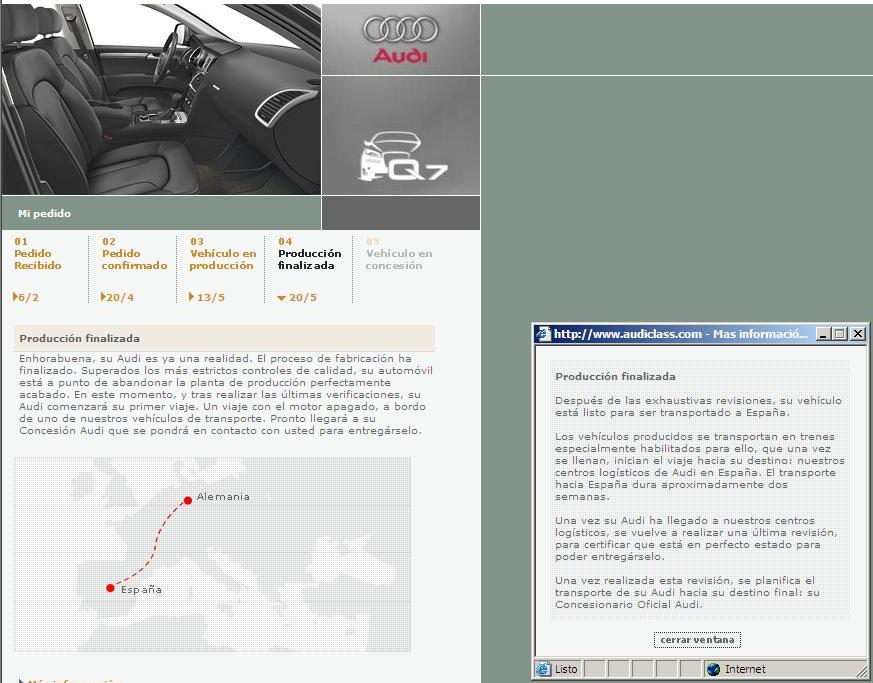Minimize the audiclass.com popup window
The width and height of the screenshot is (873, 683).
click(x=823, y=334)
